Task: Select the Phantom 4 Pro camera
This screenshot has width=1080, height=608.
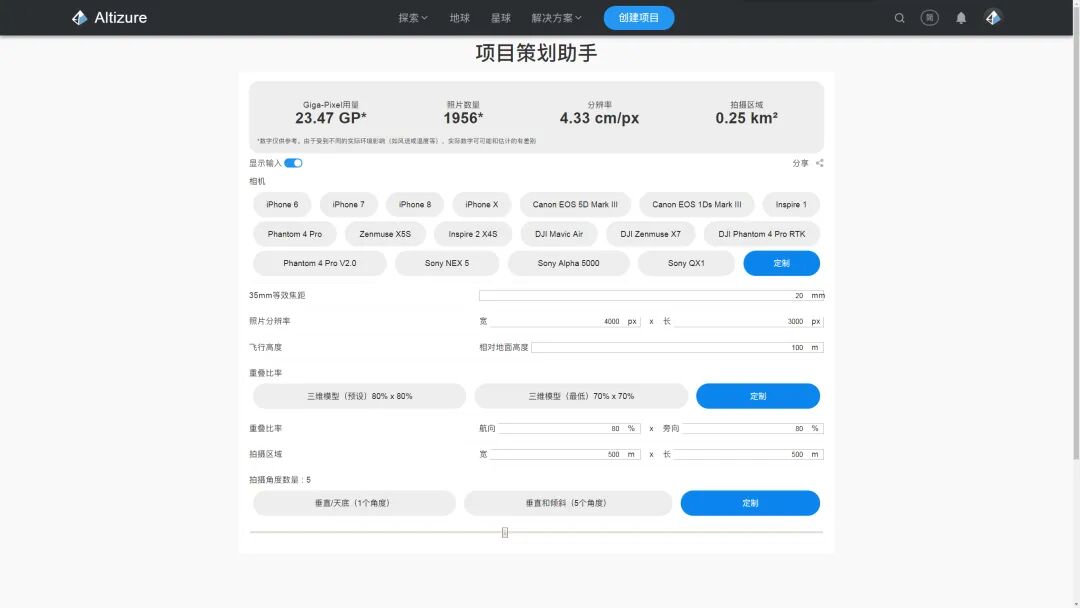Action: (x=295, y=234)
